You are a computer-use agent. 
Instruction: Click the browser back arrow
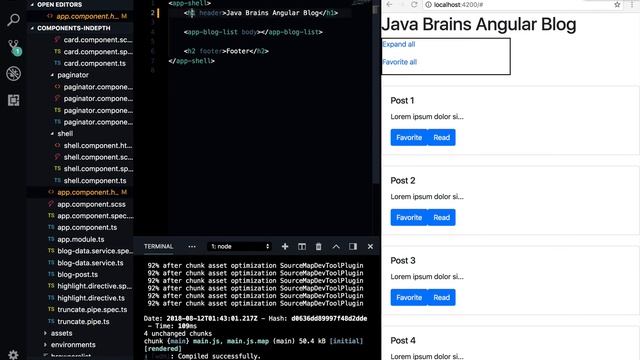389,4
